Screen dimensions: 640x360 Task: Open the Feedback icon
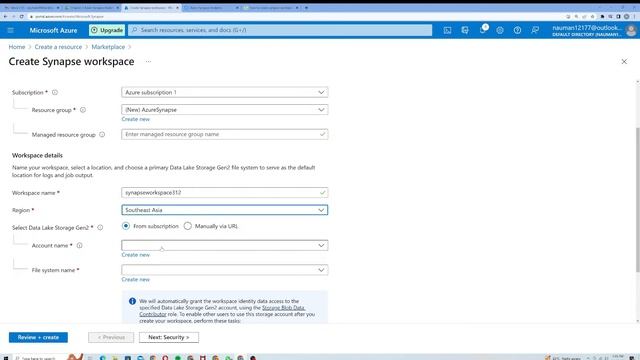coord(535,30)
